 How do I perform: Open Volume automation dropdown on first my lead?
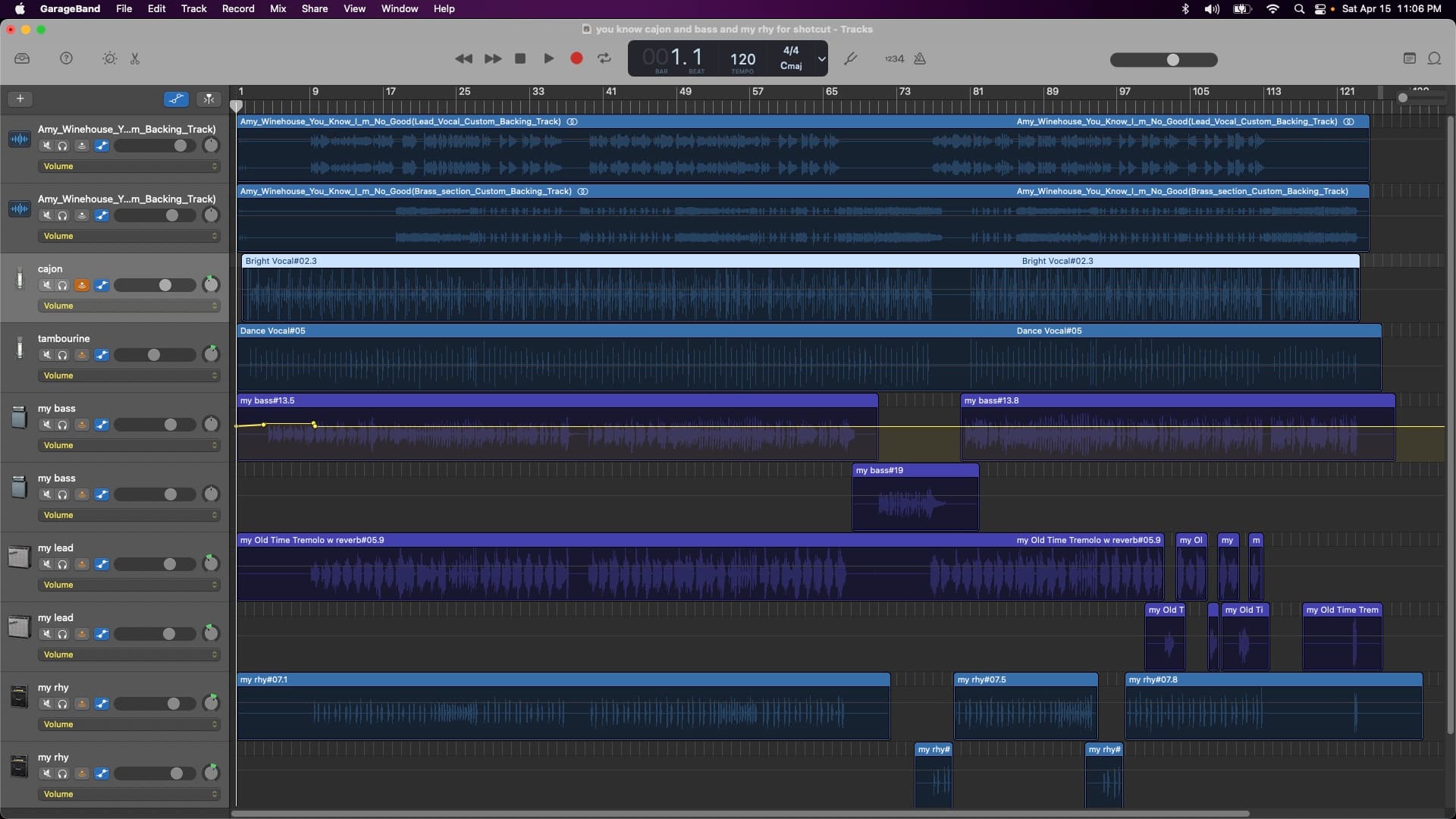129,585
